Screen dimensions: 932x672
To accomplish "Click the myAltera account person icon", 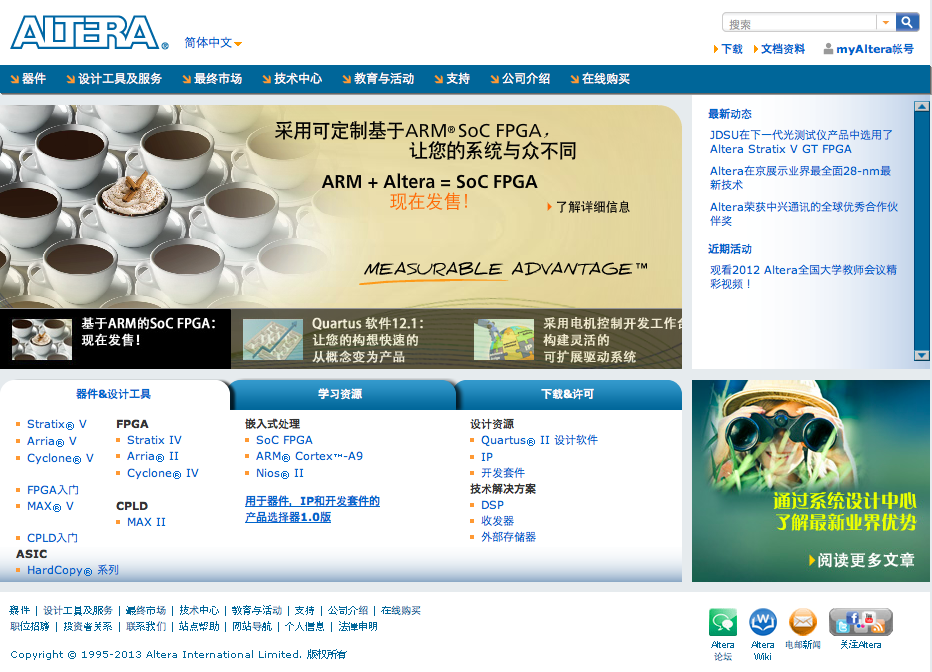I will coord(828,49).
